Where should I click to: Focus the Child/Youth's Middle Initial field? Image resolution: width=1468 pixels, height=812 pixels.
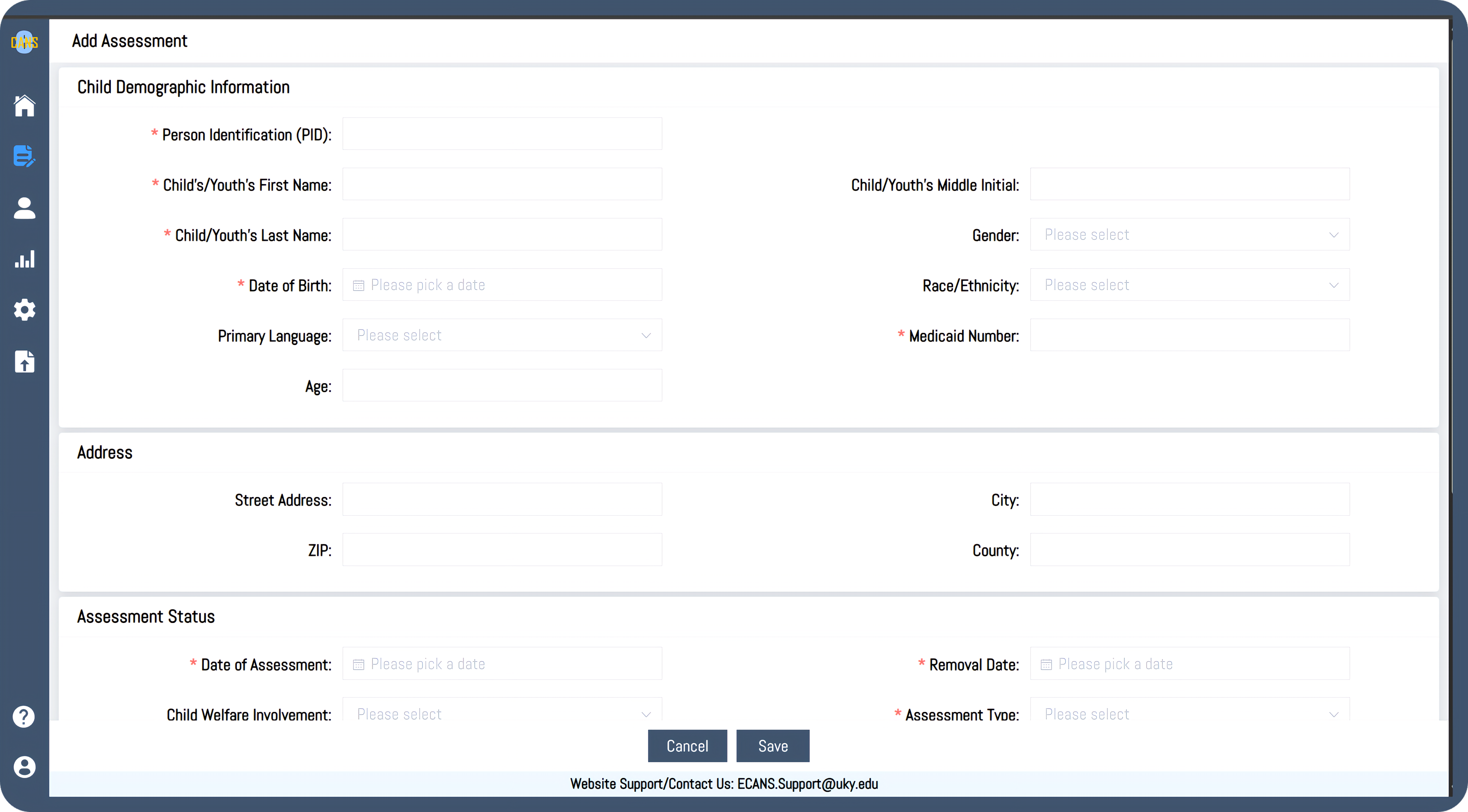point(1190,184)
